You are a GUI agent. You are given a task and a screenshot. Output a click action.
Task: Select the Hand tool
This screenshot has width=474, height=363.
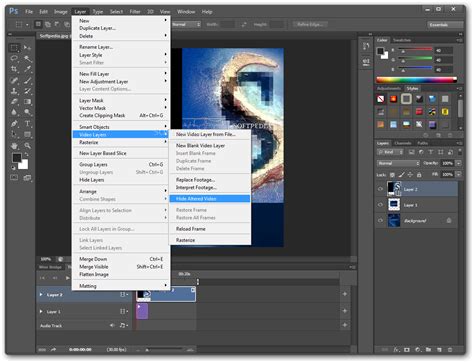[14, 146]
